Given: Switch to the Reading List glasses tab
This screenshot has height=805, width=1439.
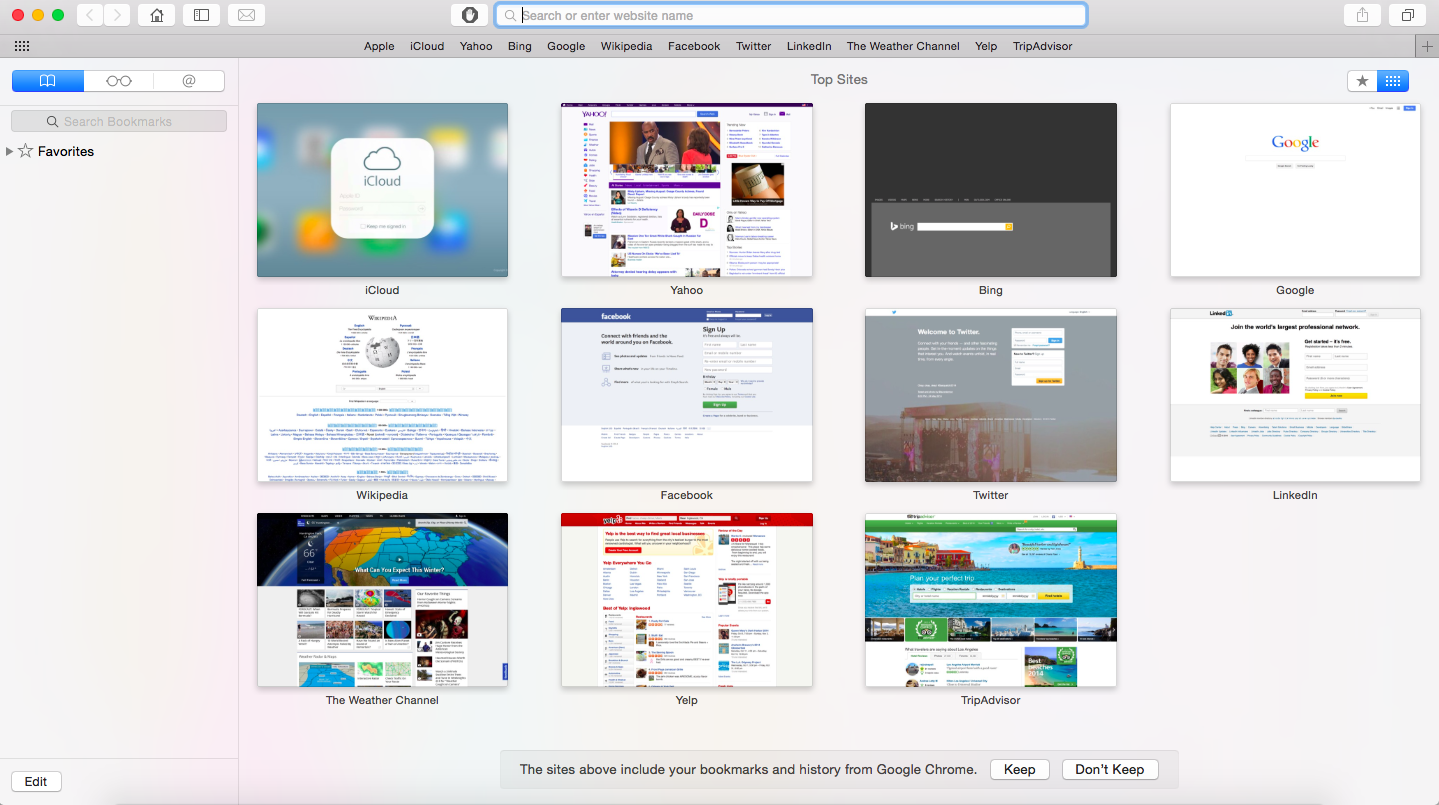Looking at the screenshot, I should 118,81.
